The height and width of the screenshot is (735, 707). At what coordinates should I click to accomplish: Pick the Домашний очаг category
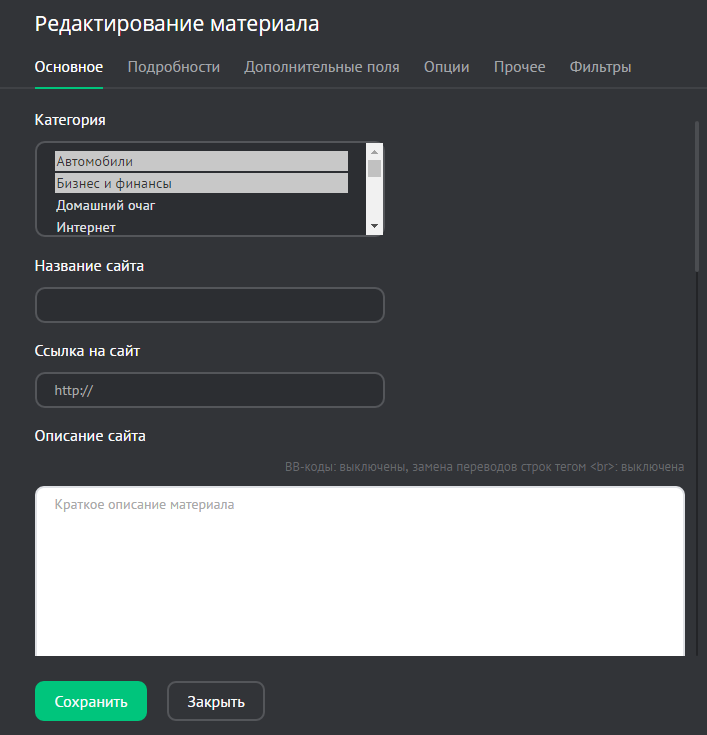[x=200, y=206]
